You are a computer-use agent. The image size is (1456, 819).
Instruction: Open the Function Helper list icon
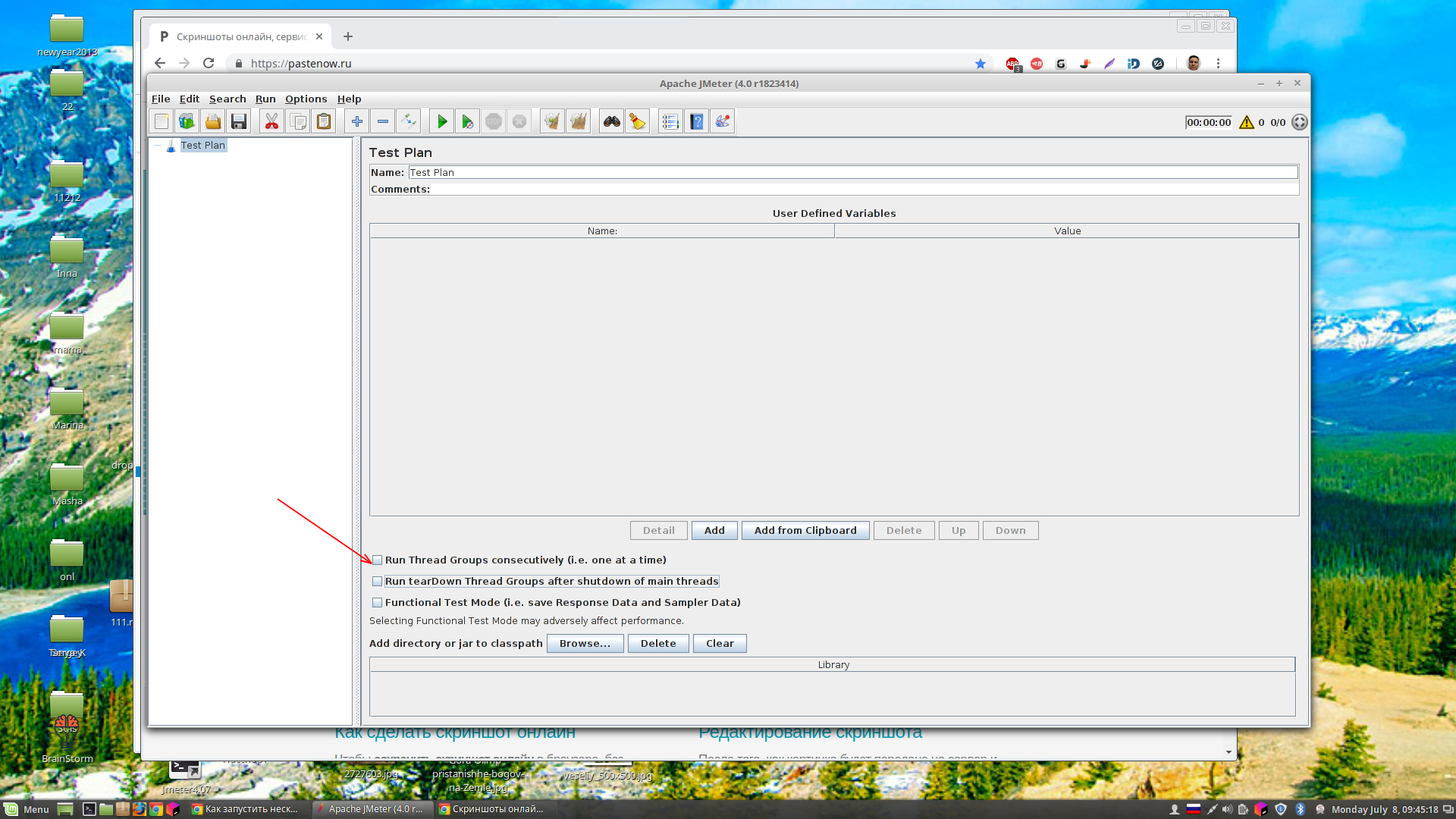coord(670,121)
